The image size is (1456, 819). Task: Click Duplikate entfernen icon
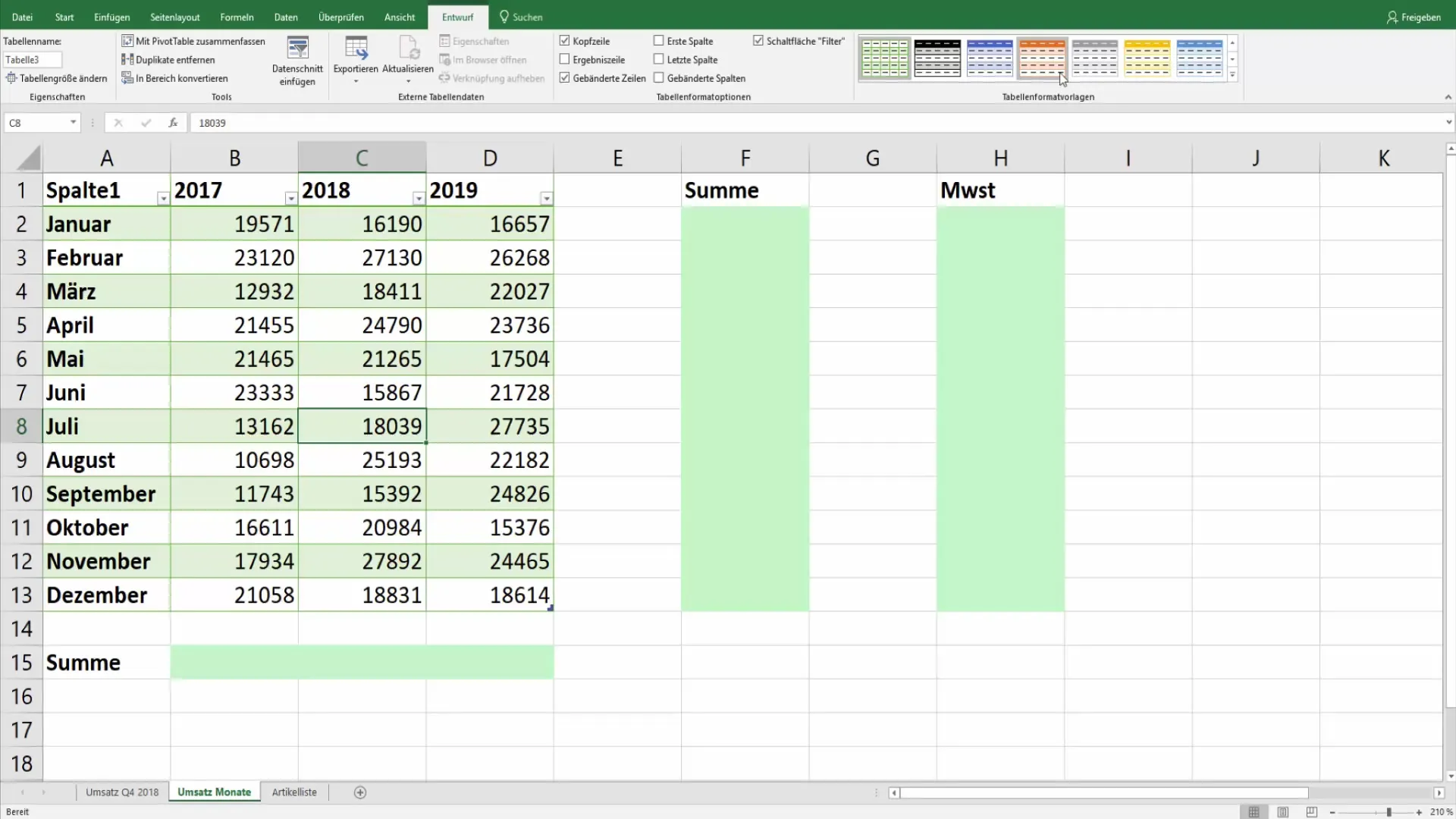coord(127,59)
